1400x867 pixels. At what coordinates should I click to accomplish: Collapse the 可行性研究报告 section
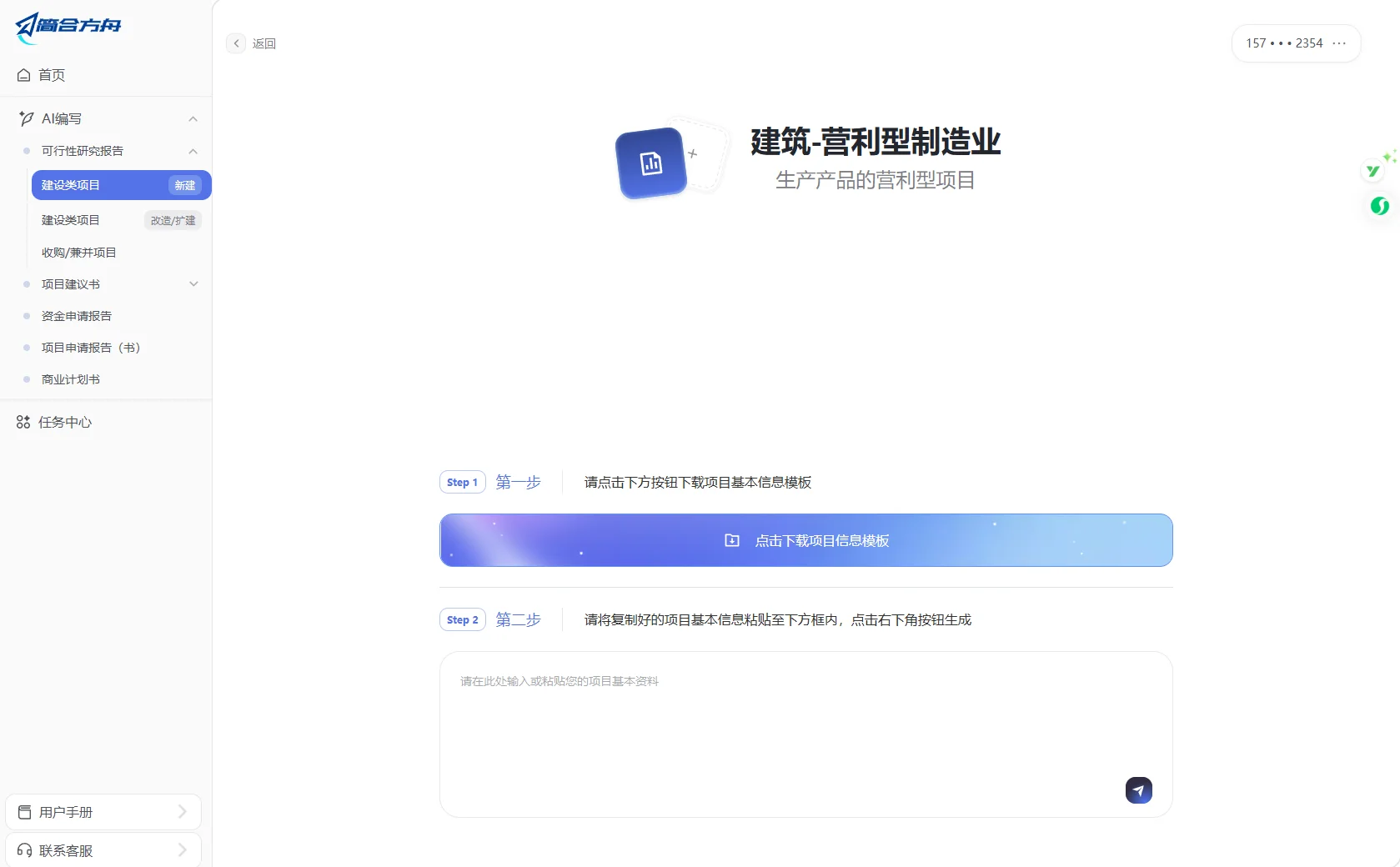point(193,151)
